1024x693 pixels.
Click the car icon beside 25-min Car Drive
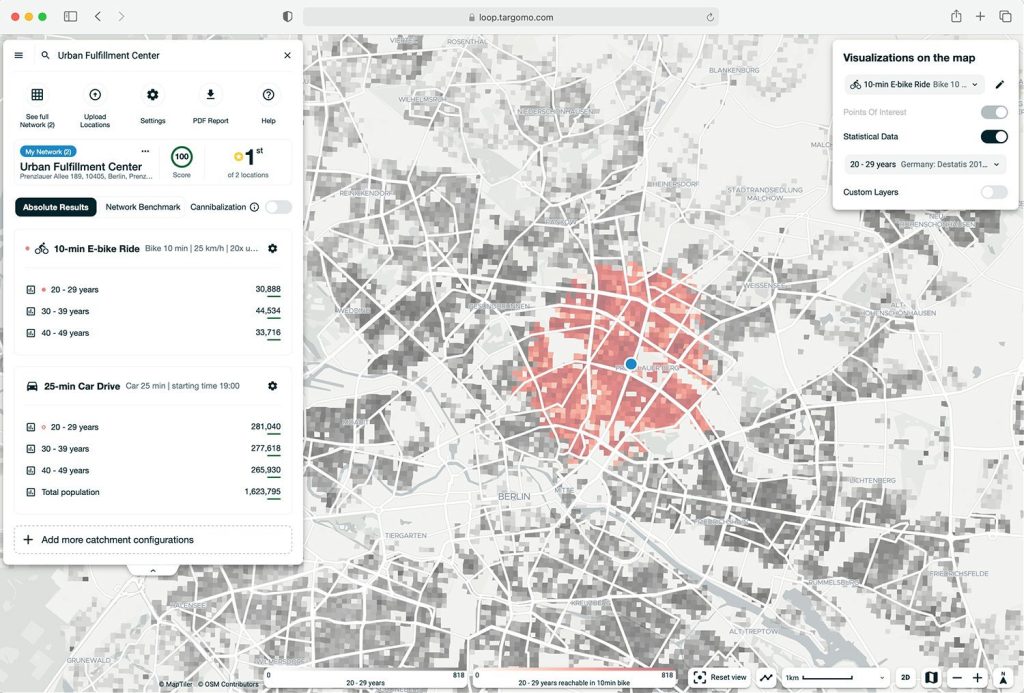[32, 386]
